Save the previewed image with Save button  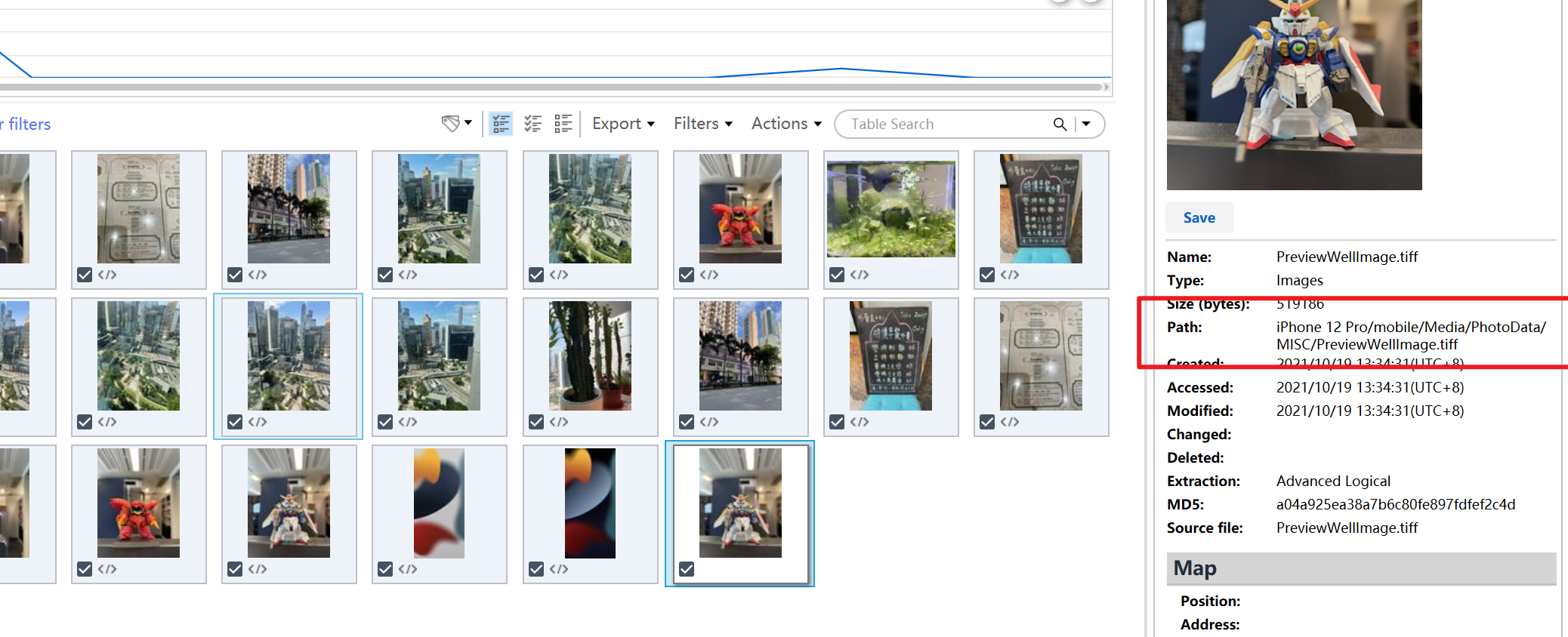point(1199,217)
